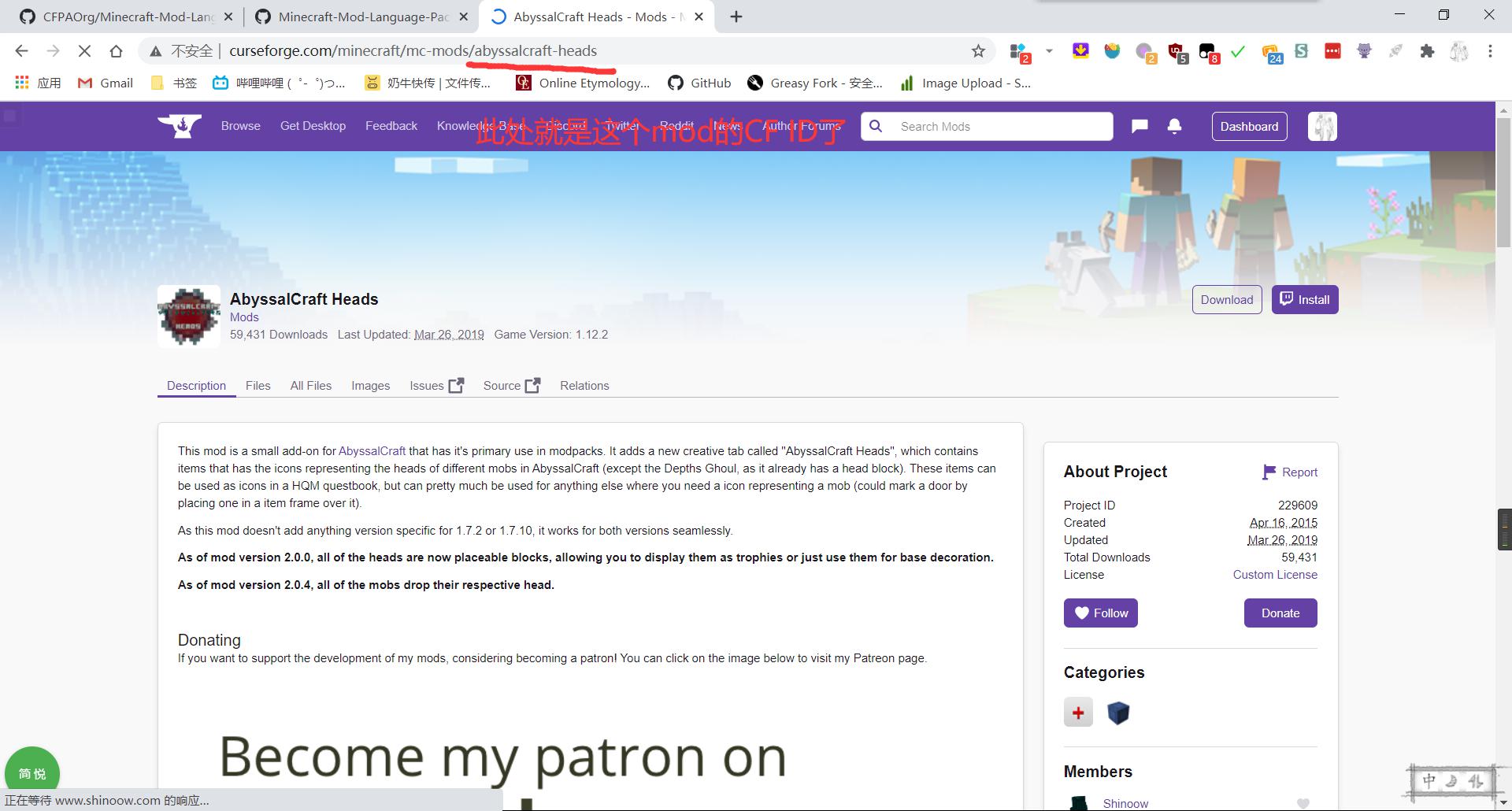
Task: Open the Custom License link
Action: point(1275,575)
